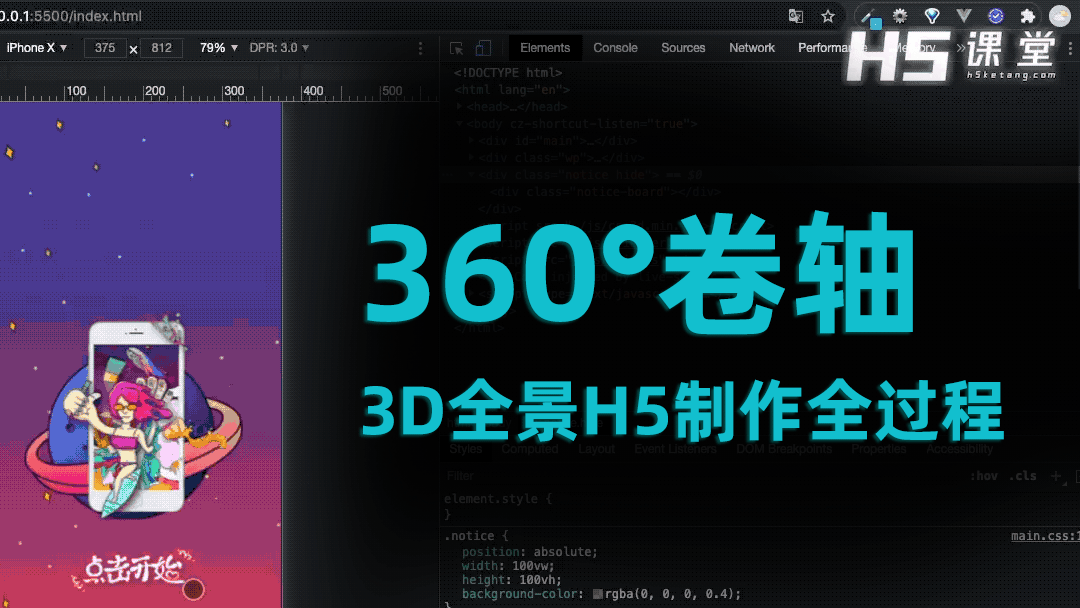Viewport: 1080px width, 608px height.
Task: Open the 79% zoom dropdown
Action: [x=219, y=48]
